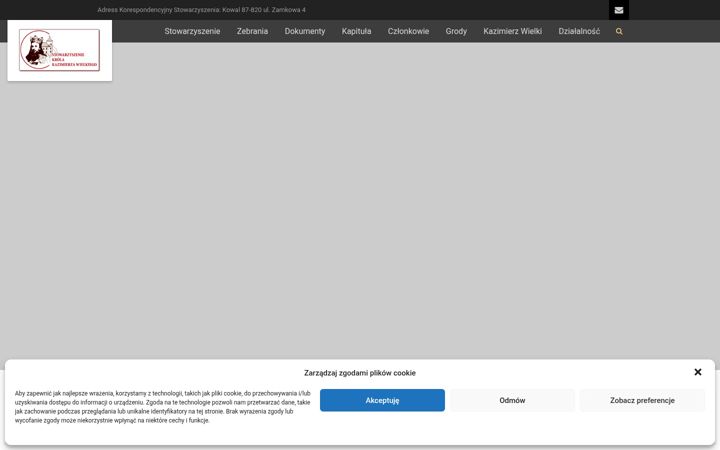Open the Kapituła menu item
The height and width of the screenshot is (450, 720).
[x=356, y=31]
